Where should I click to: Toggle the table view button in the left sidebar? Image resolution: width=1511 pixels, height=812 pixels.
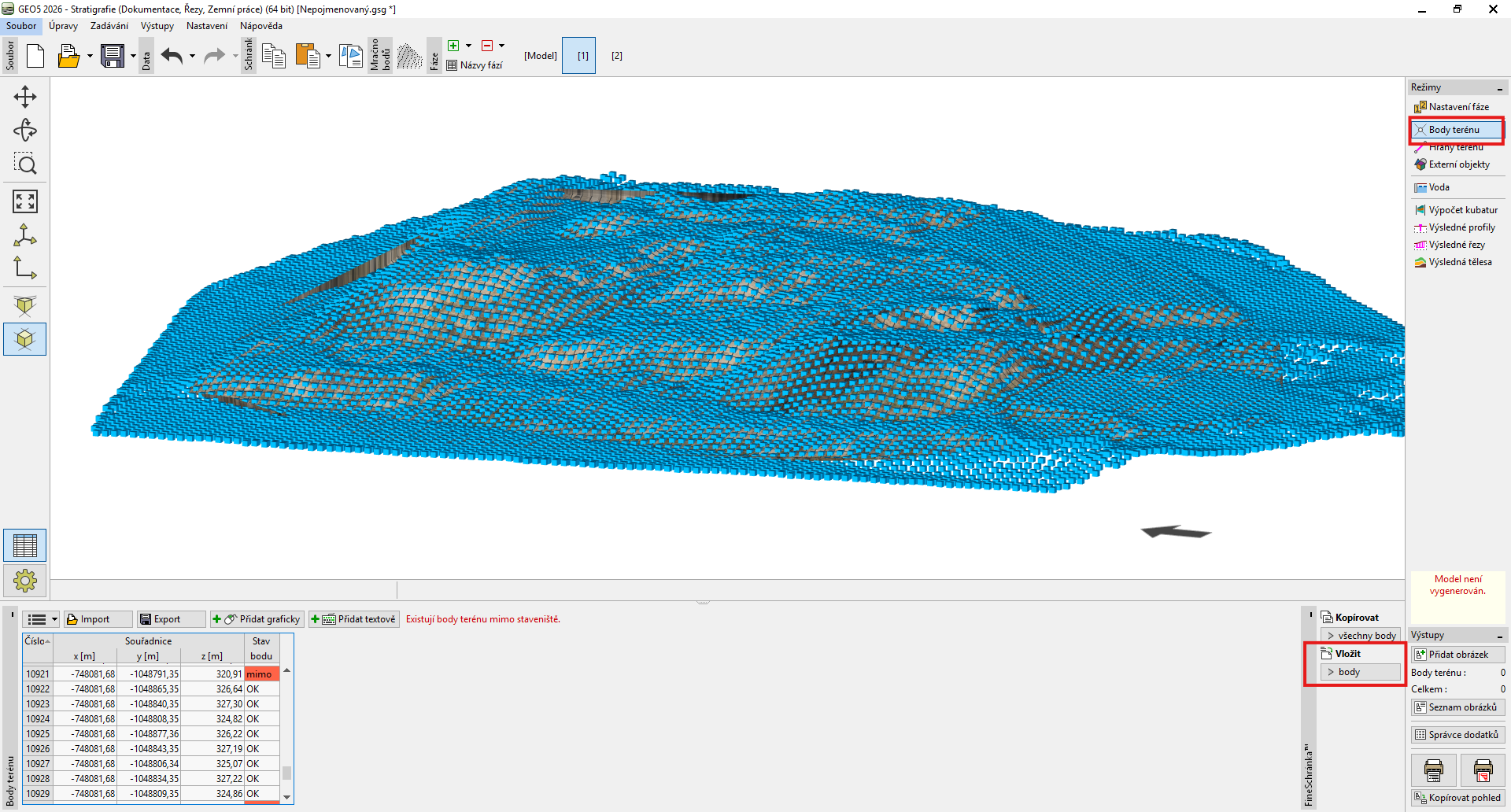coord(25,545)
